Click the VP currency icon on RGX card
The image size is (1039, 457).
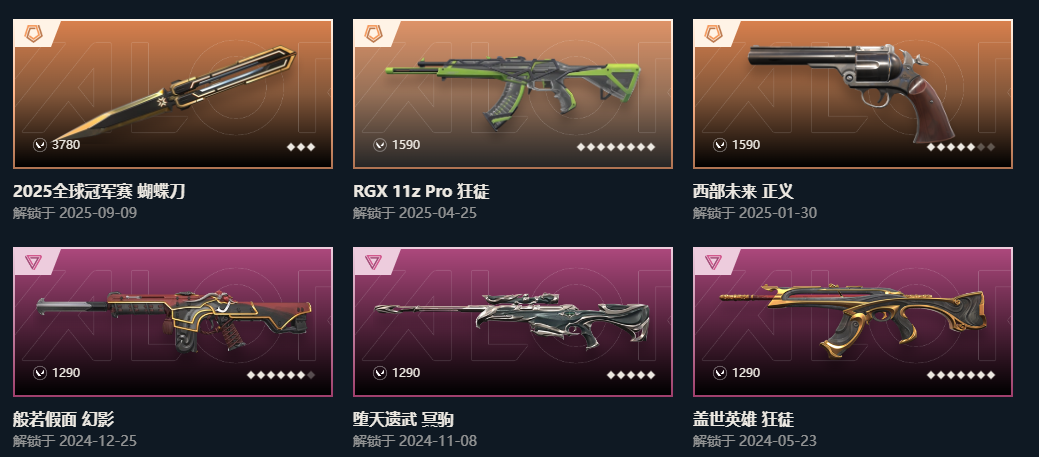pyautogui.click(x=380, y=145)
